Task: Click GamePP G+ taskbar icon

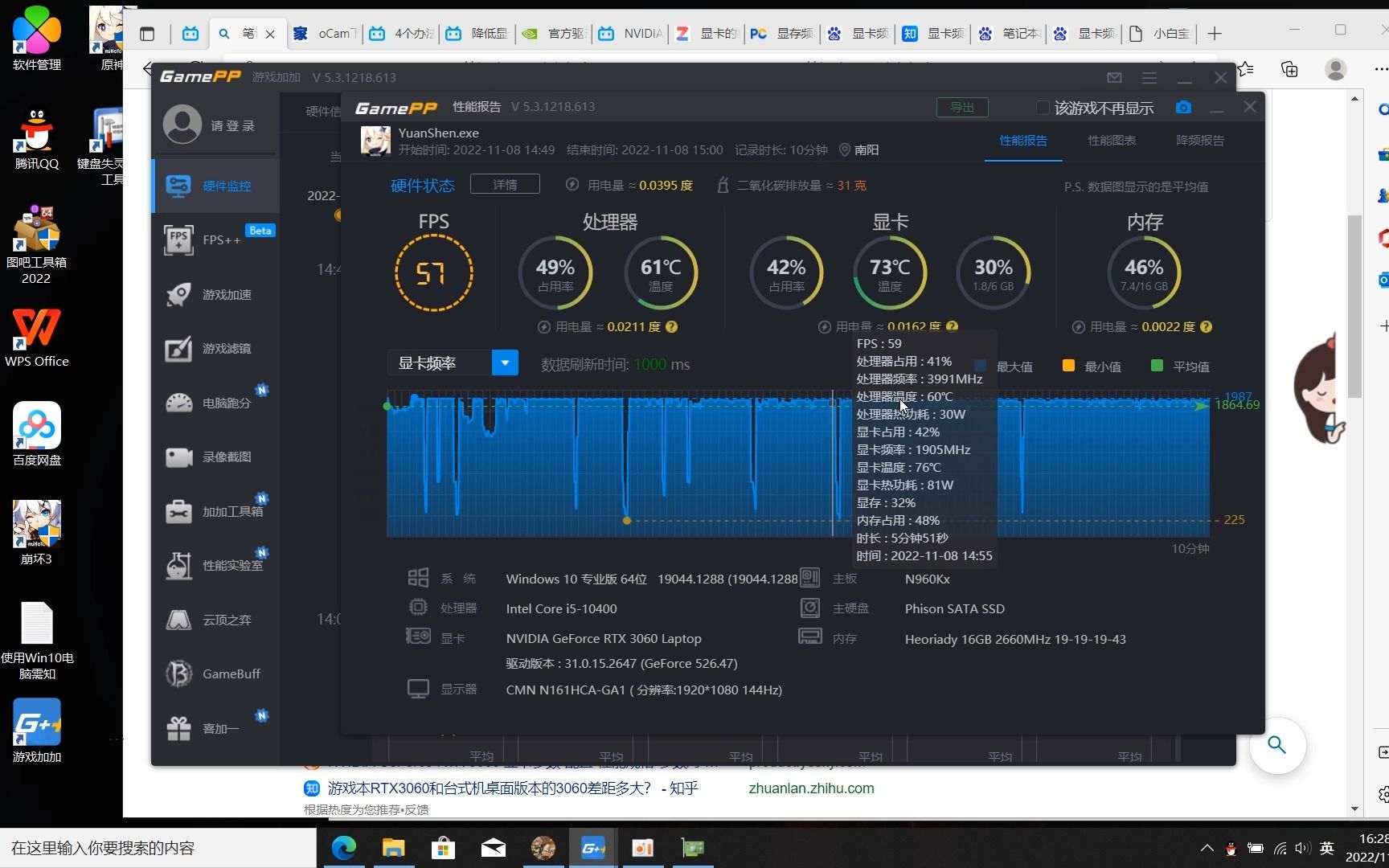Action: [x=592, y=848]
